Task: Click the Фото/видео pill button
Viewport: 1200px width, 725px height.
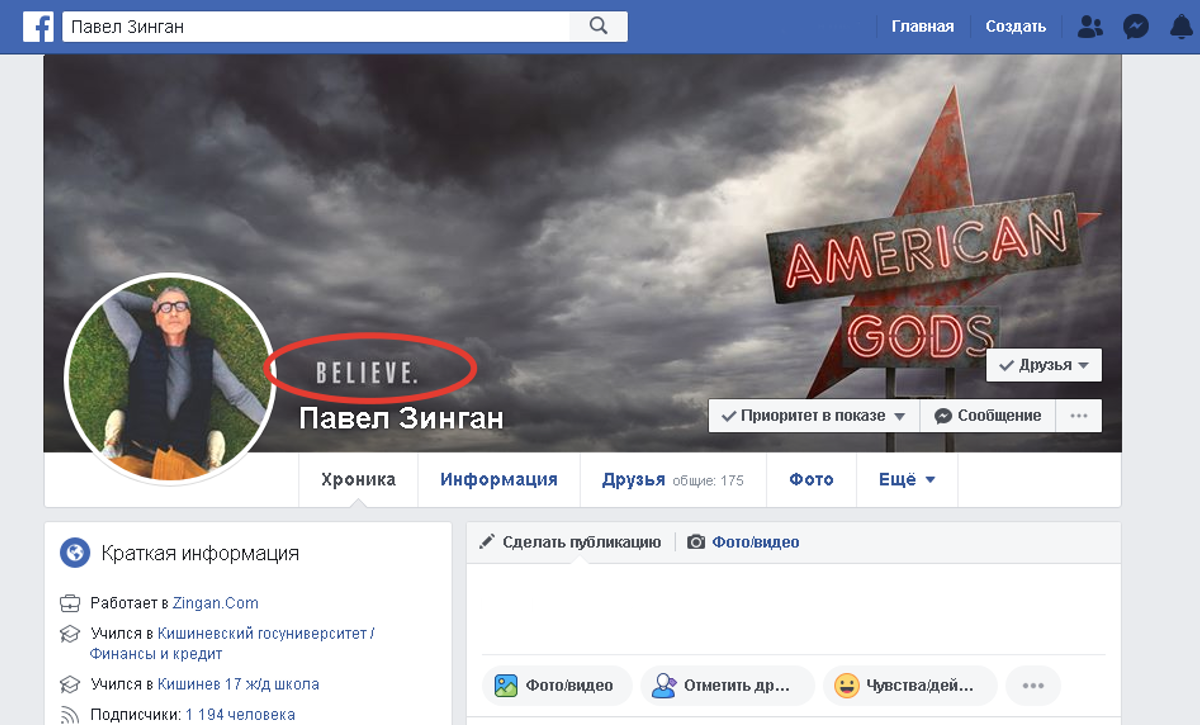Action: [x=557, y=686]
